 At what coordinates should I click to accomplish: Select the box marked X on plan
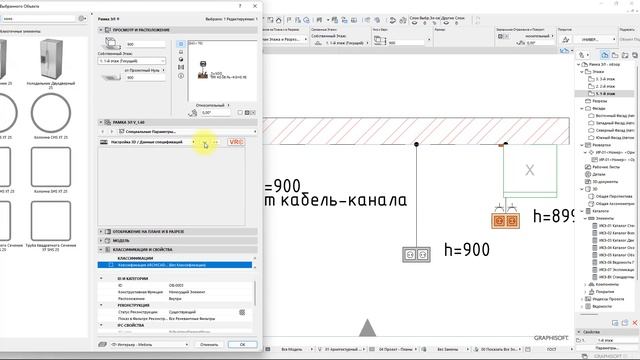[x=530, y=171]
